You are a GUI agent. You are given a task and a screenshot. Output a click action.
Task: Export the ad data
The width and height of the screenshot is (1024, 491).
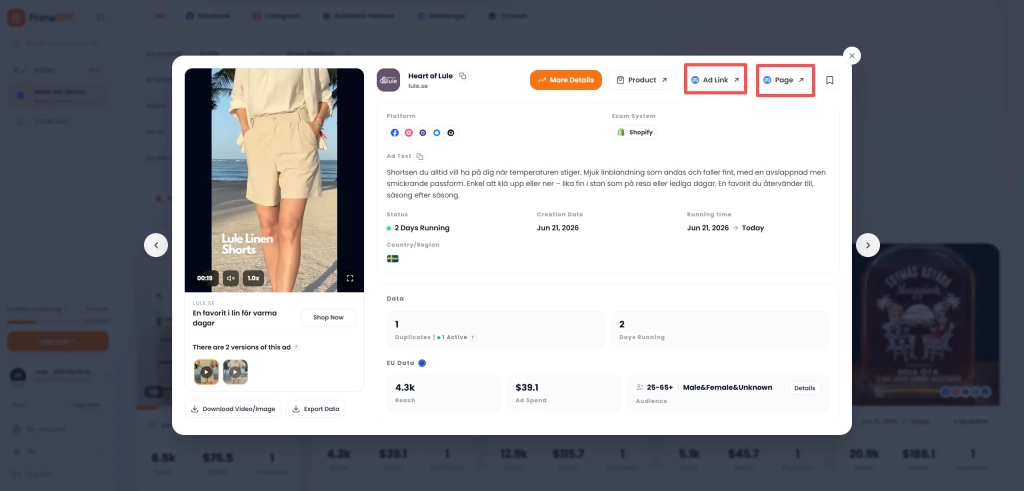[315, 409]
